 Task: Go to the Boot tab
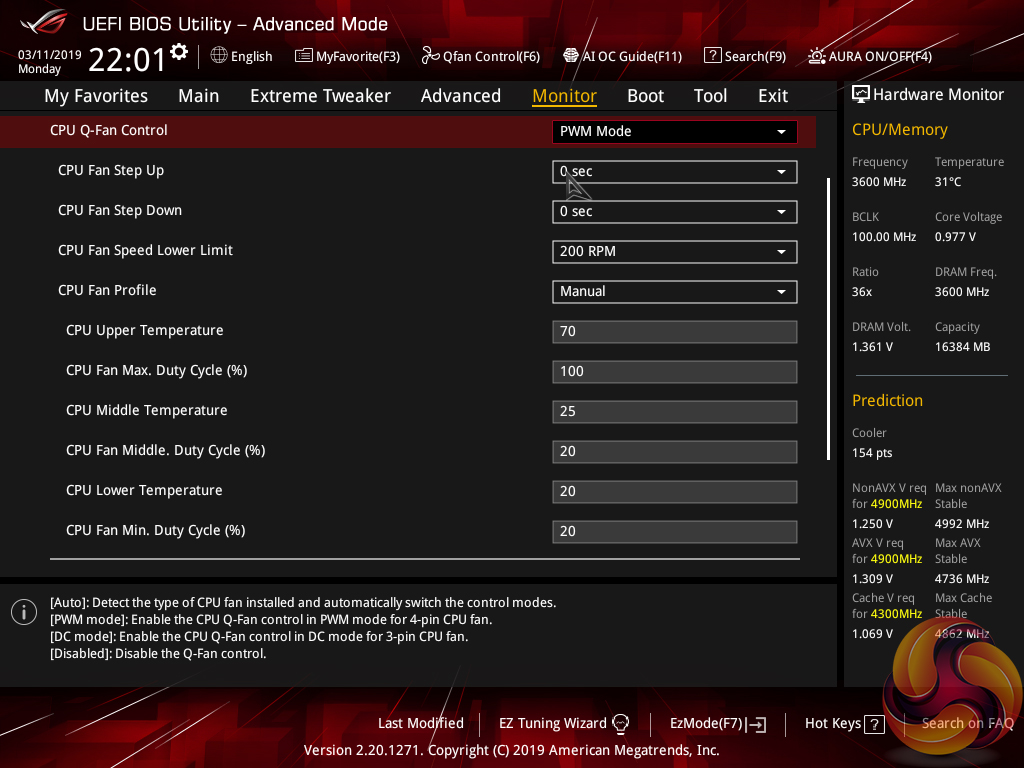point(645,96)
